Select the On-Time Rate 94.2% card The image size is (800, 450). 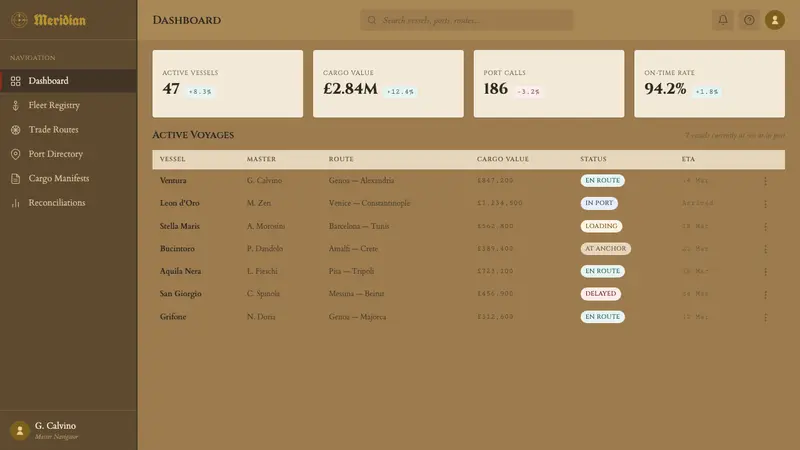(x=710, y=84)
